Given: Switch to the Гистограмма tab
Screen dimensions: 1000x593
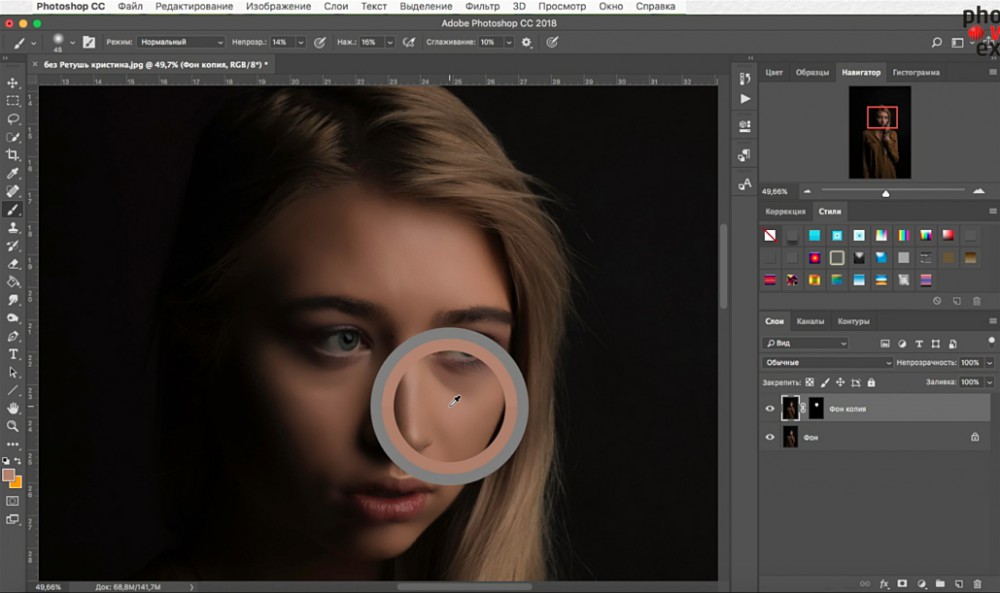Looking at the screenshot, I should click(916, 73).
